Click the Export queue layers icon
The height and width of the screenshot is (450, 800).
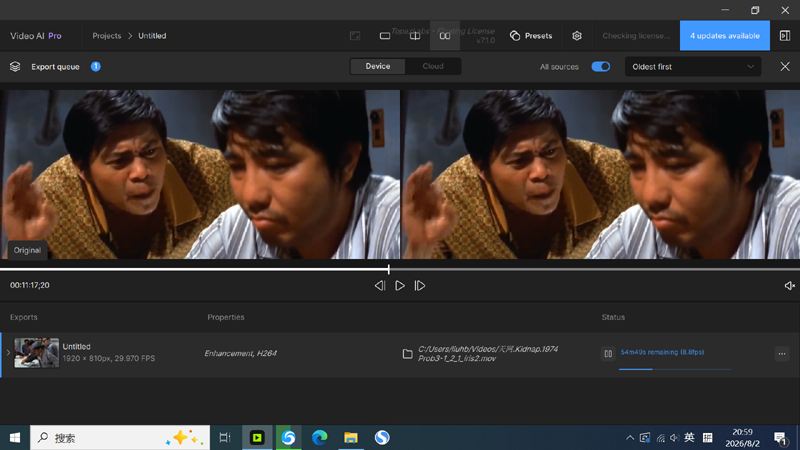point(15,67)
